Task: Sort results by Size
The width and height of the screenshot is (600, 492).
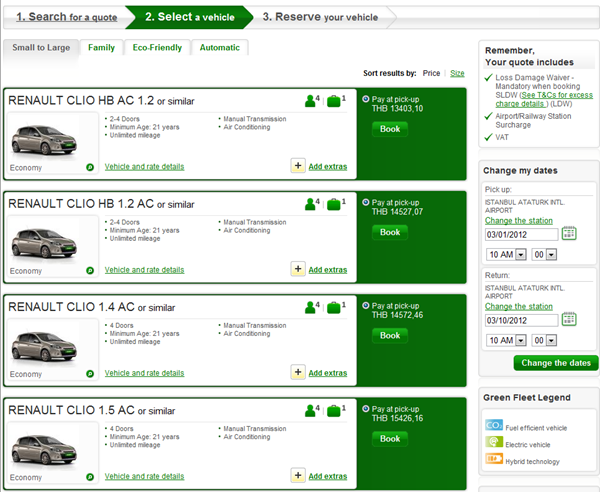Action: pos(457,73)
